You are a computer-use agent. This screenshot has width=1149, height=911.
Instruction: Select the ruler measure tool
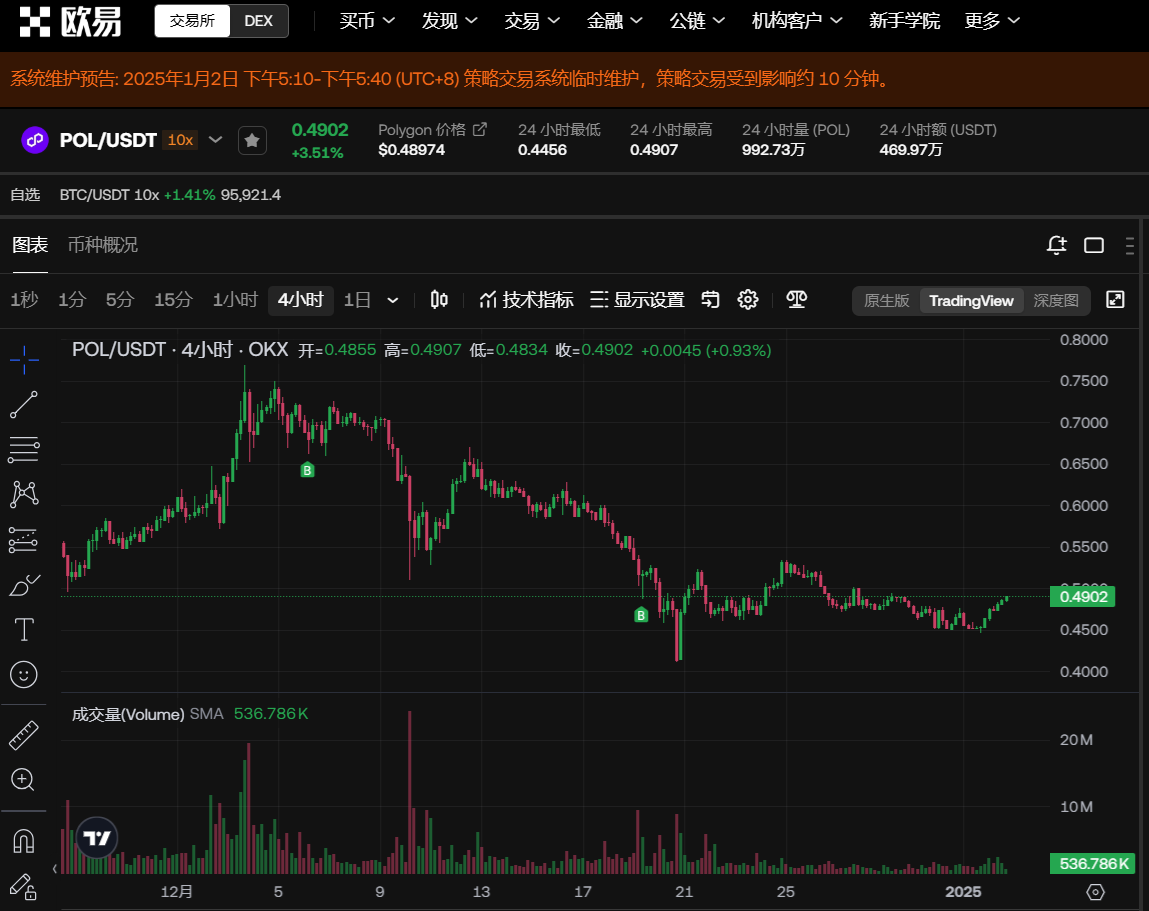[x=24, y=735]
